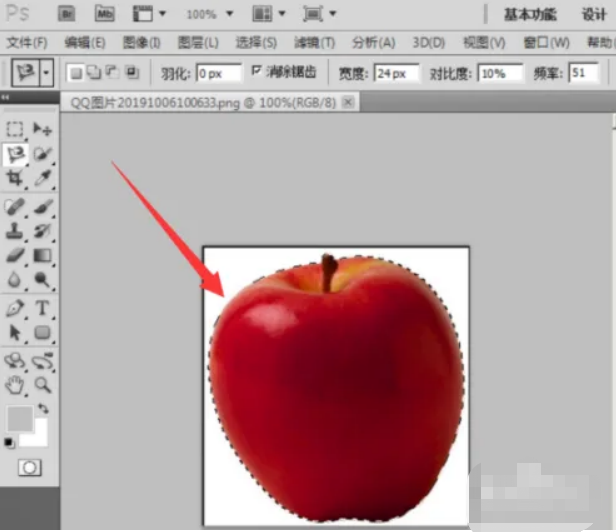Select the Move tool

point(42,129)
